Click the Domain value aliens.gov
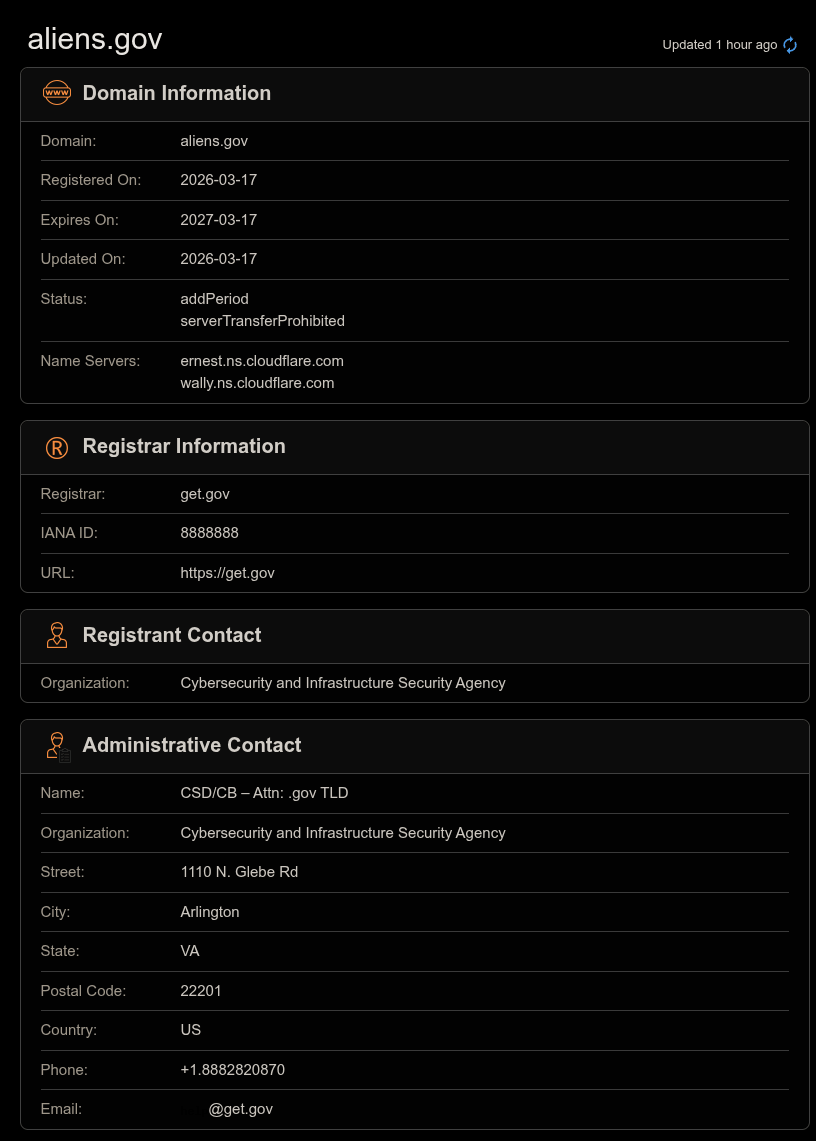 click(214, 141)
